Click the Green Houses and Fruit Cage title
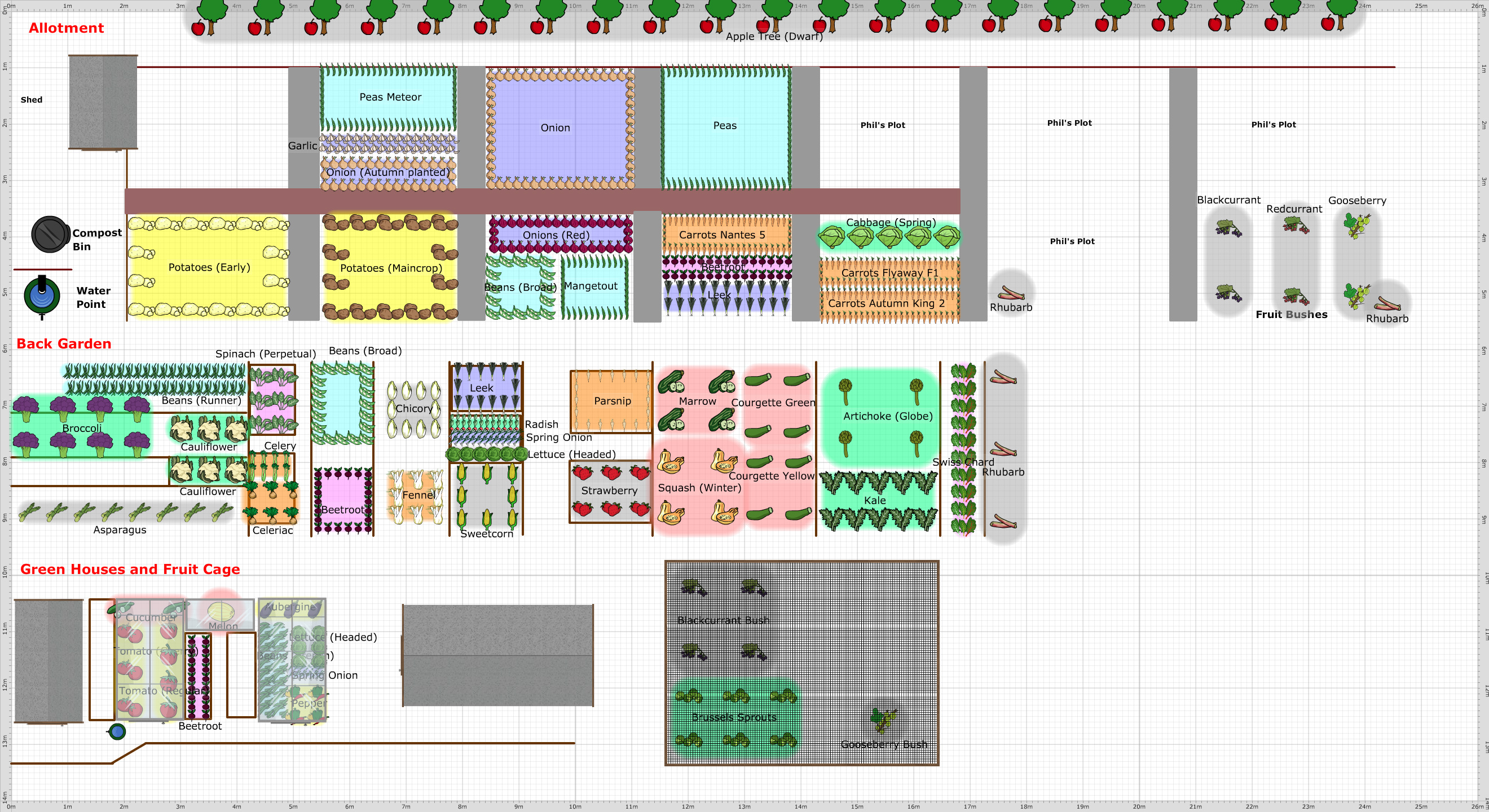 point(130,570)
